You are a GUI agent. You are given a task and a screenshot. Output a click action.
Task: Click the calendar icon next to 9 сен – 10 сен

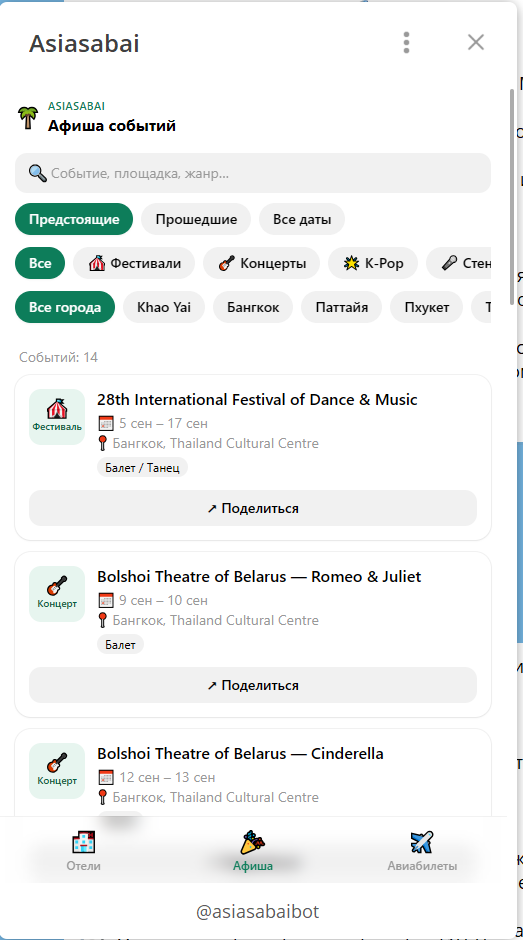point(106,601)
